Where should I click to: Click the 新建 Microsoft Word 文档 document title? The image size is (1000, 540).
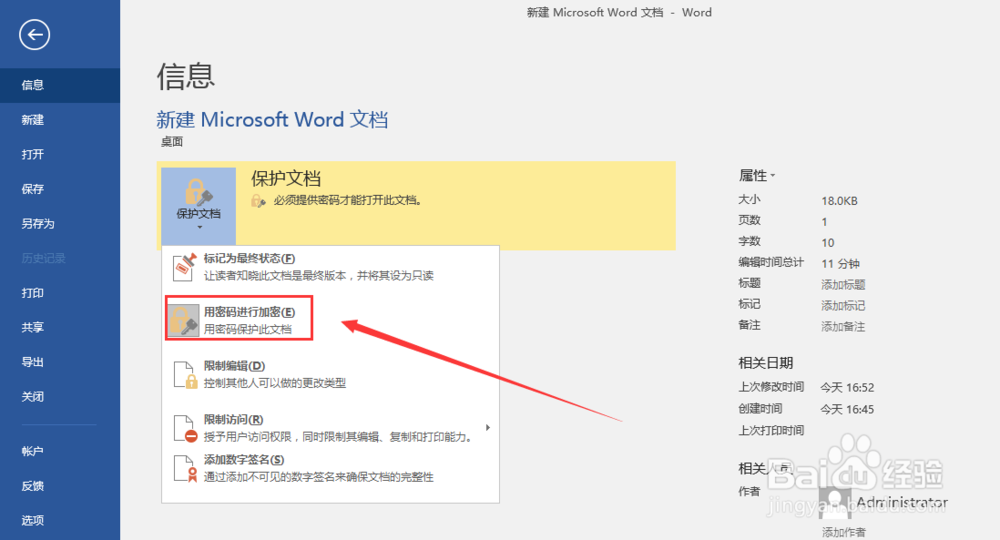tap(272, 119)
